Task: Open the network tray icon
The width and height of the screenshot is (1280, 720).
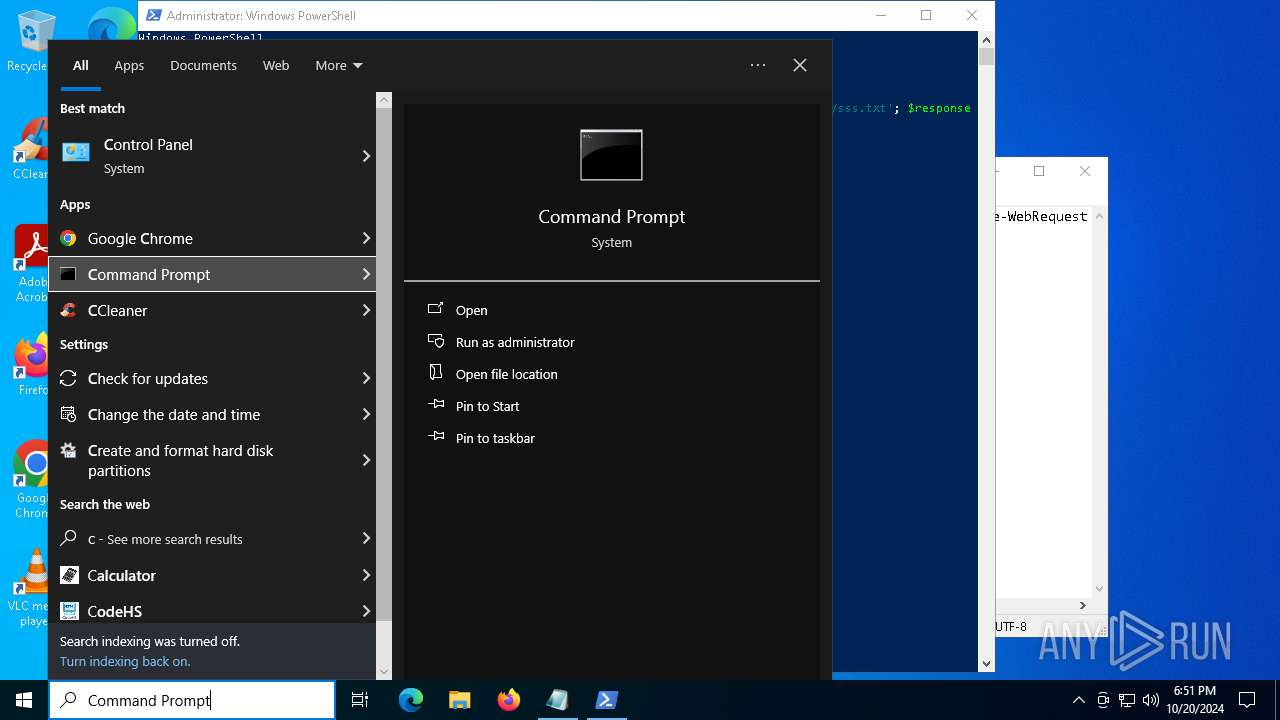Action: pos(1127,700)
